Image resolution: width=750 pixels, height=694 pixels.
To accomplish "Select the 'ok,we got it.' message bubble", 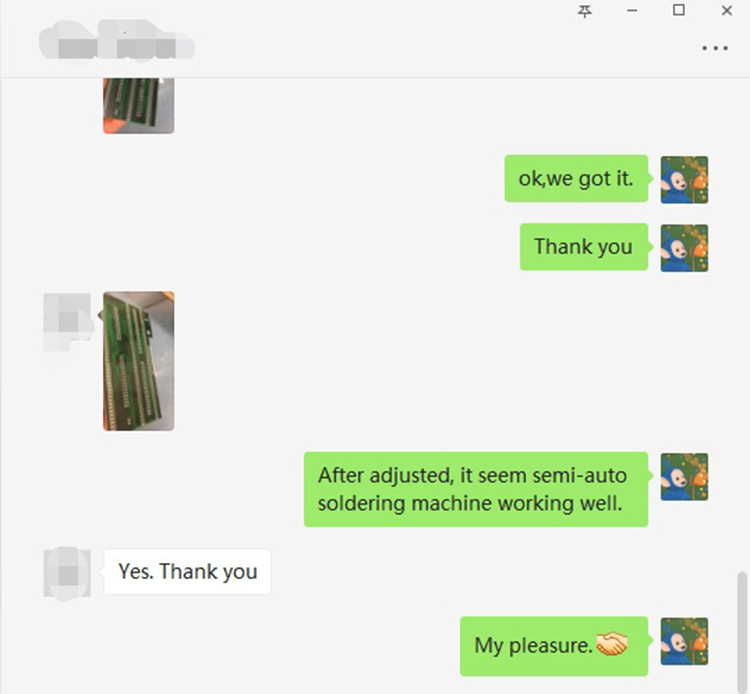I will [x=576, y=178].
